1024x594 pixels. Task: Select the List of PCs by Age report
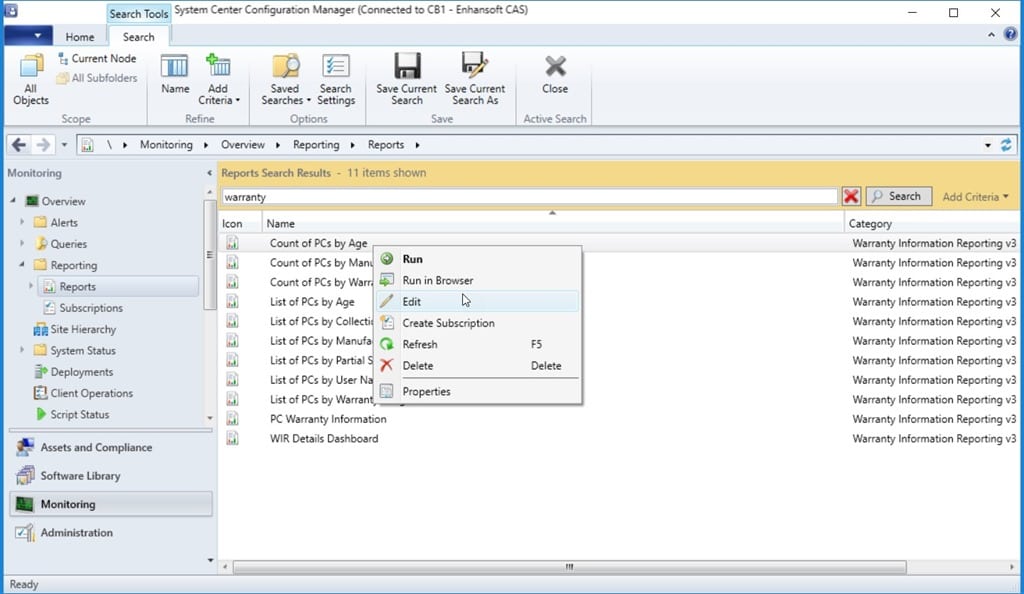pyautogui.click(x=312, y=302)
